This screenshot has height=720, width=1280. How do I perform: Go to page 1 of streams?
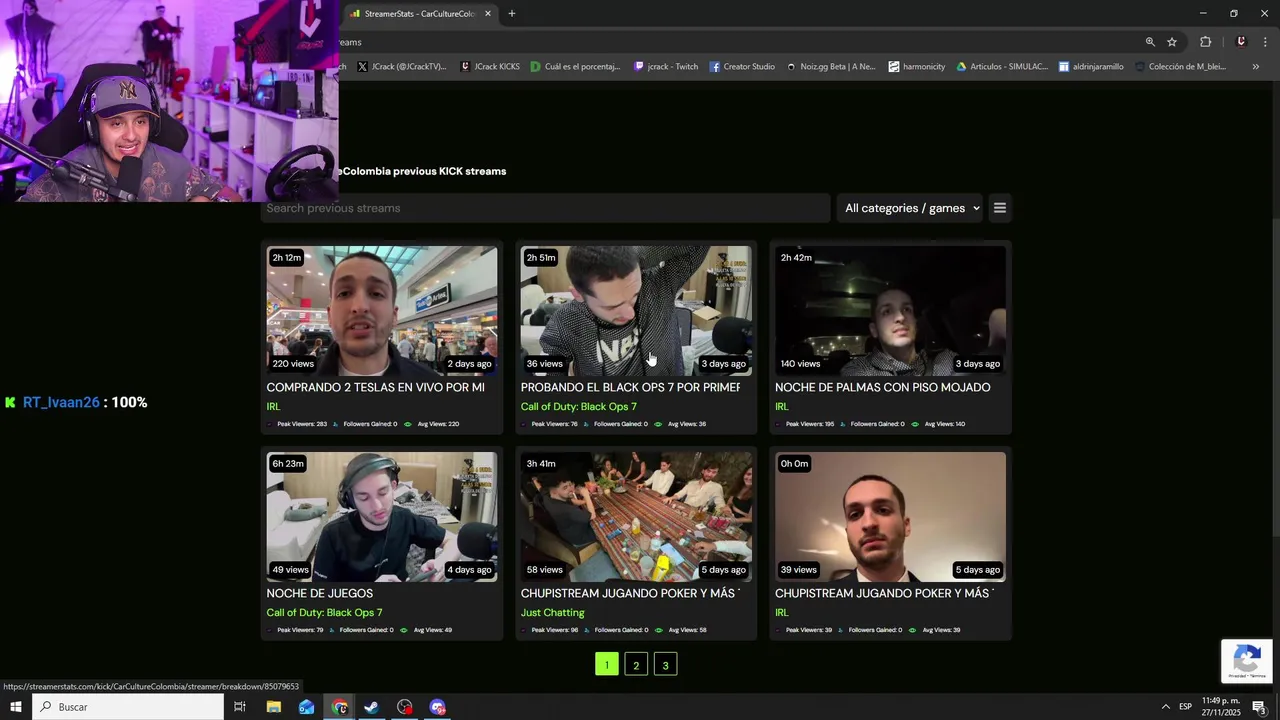point(606,664)
